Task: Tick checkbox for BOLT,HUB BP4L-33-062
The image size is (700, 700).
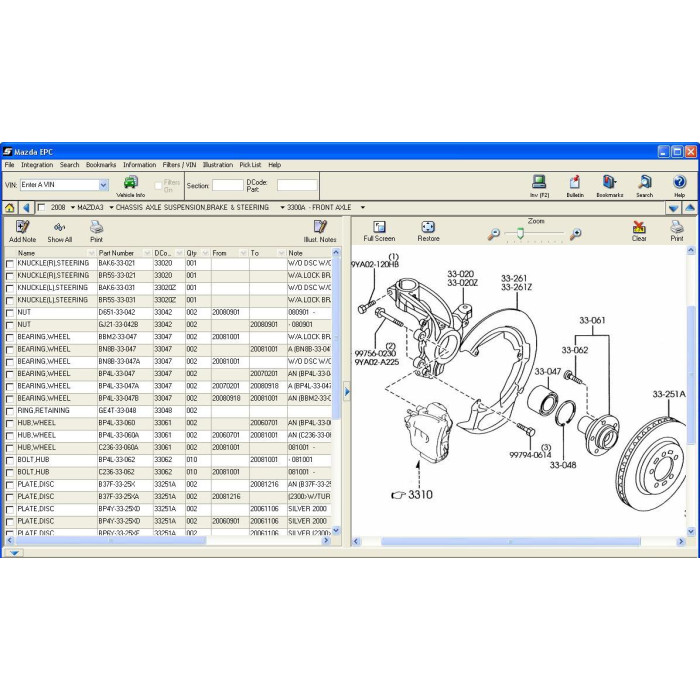Action: [x=10, y=460]
